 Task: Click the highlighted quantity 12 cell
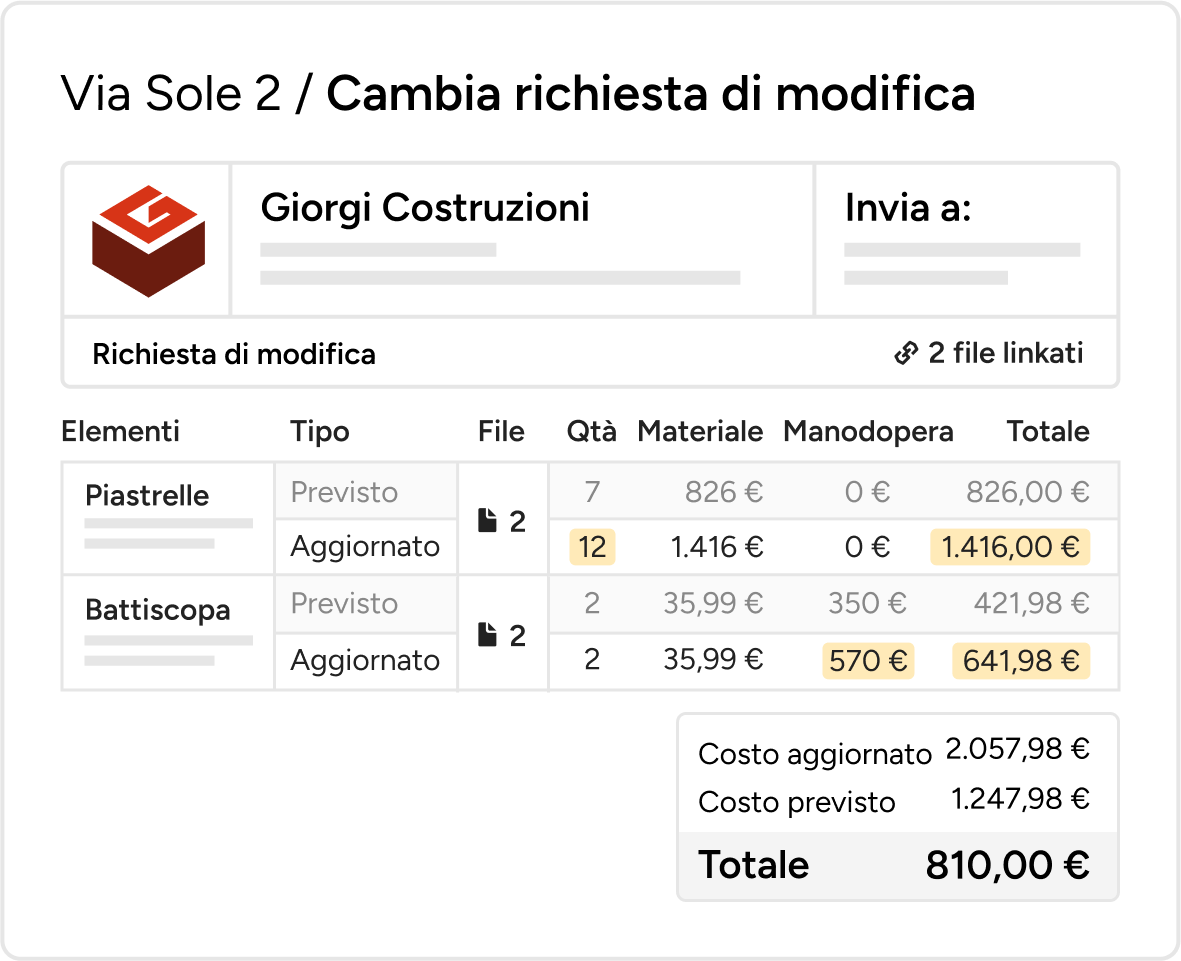pyautogui.click(x=592, y=547)
